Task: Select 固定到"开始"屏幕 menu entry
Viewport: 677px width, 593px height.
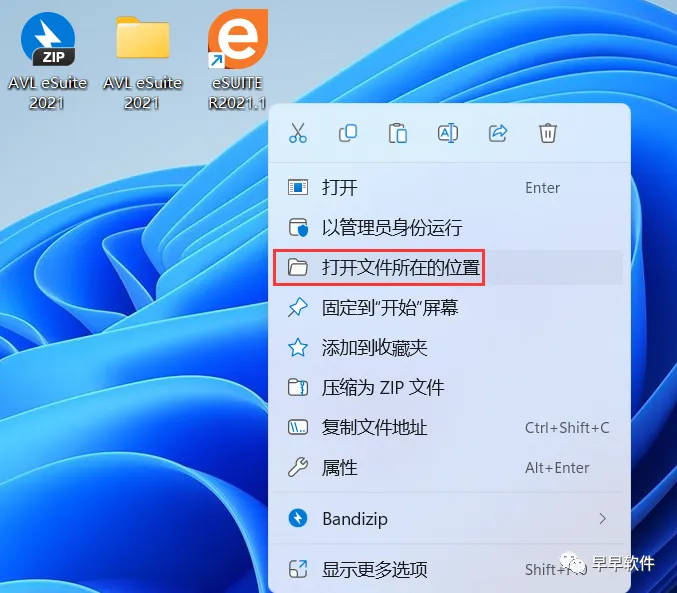Action: 449,308
